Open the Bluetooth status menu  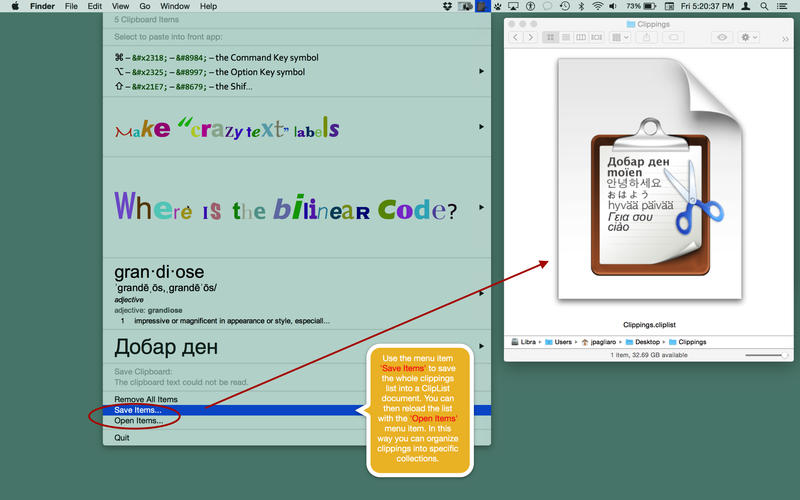click(x=581, y=6)
